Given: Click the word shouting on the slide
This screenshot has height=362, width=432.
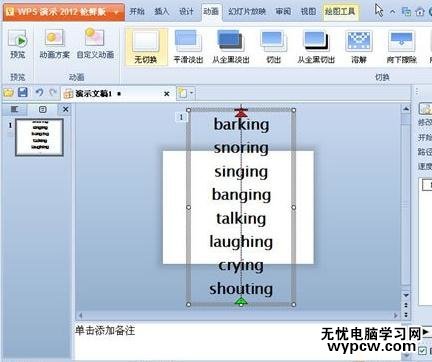Looking at the screenshot, I should pyautogui.click(x=241, y=289).
